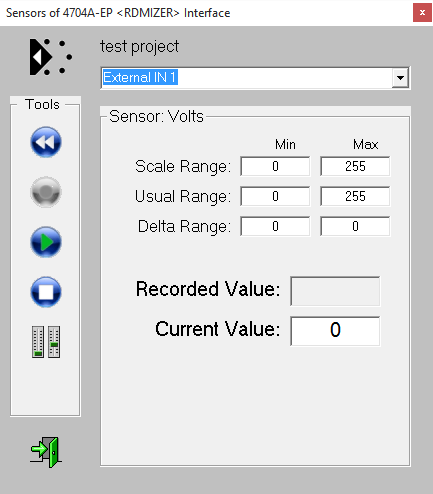Click the Usual Range Max field
Image resolution: width=433 pixels, height=494 pixels.
coord(355,196)
